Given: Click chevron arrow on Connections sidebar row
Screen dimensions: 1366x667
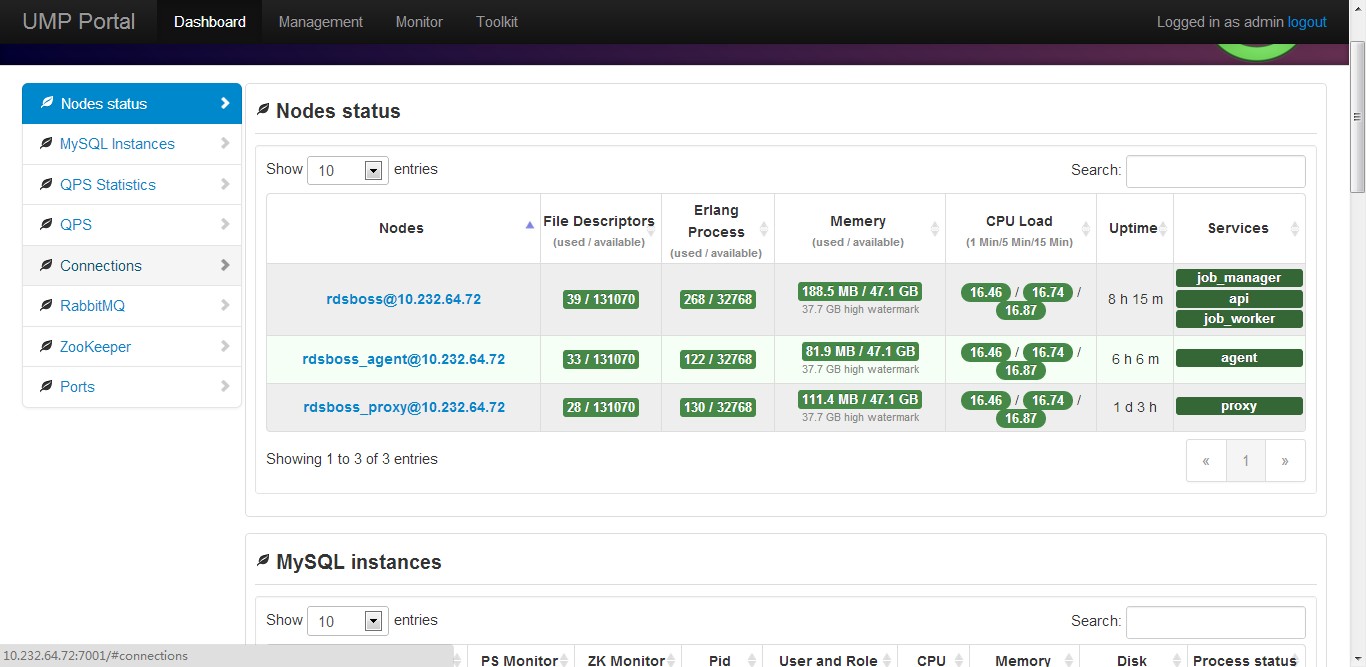Looking at the screenshot, I should 225,265.
